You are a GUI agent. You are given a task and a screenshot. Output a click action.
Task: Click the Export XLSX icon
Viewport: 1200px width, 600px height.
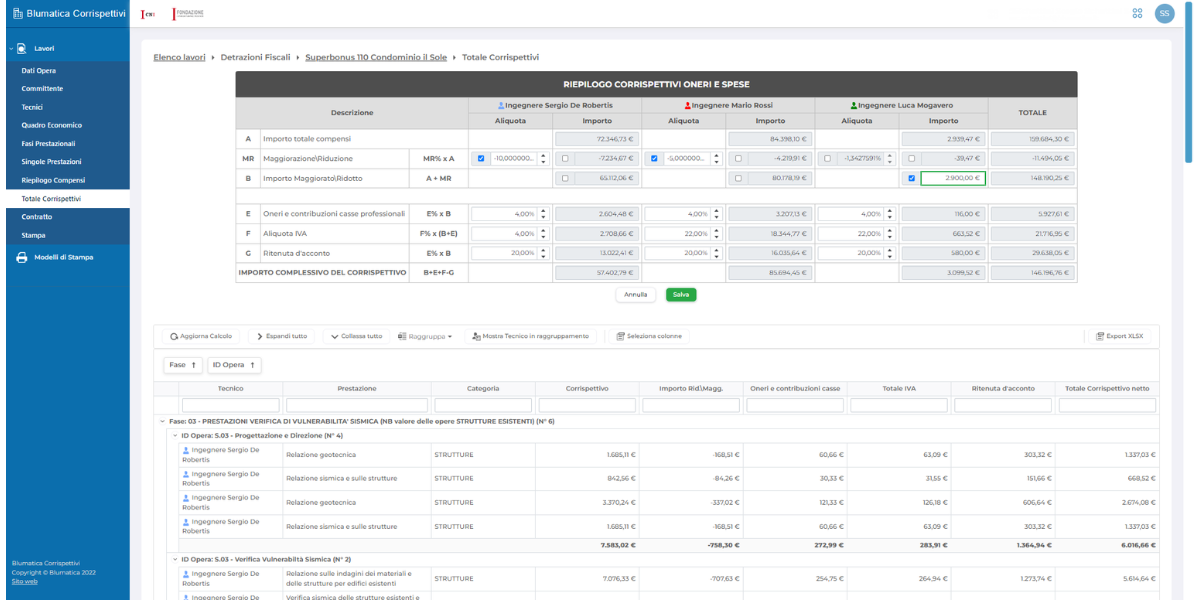point(1099,336)
